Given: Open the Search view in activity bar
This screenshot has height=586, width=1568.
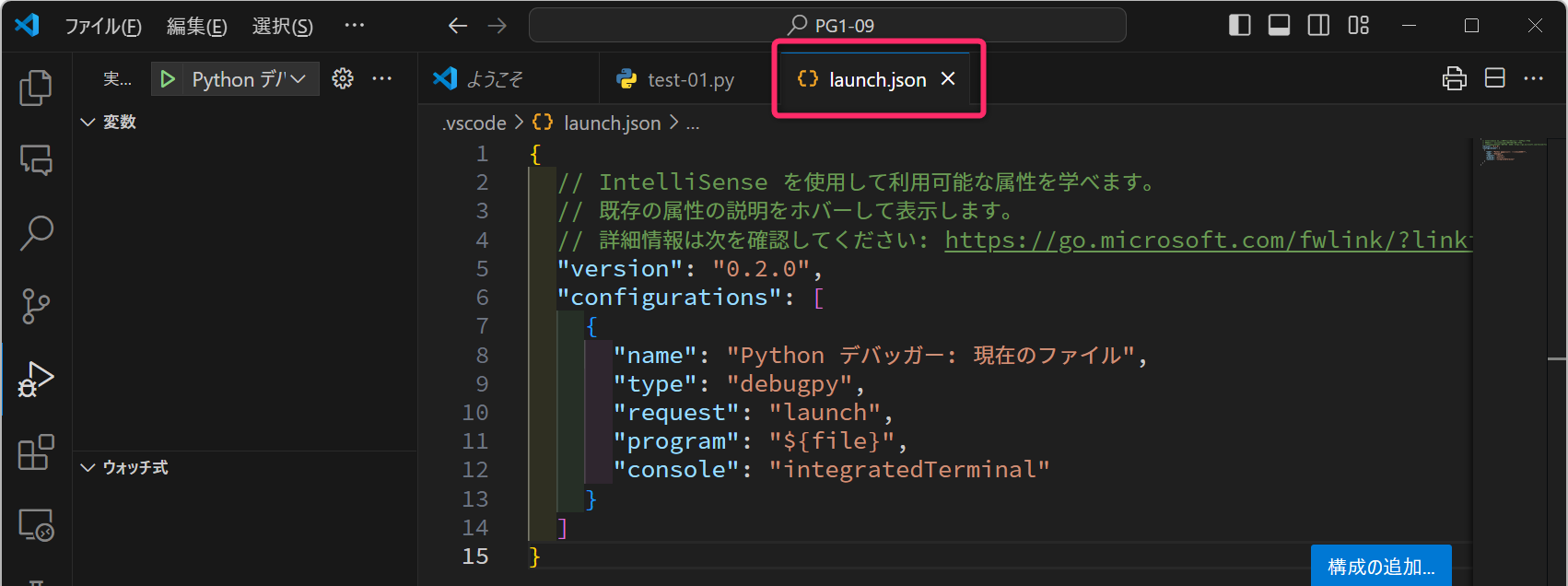Looking at the screenshot, I should pos(36,233).
